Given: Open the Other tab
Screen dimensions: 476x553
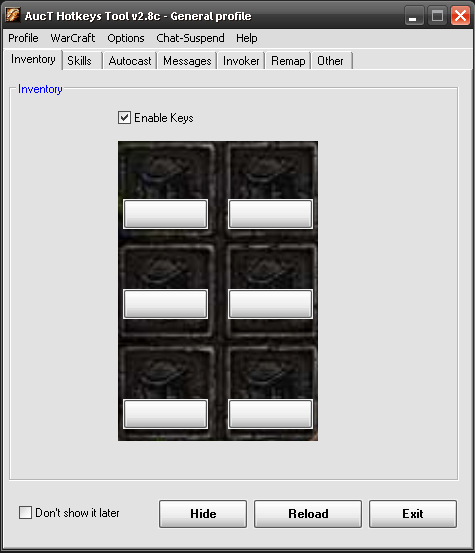Looking at the screenshot, I should (332, 61).
